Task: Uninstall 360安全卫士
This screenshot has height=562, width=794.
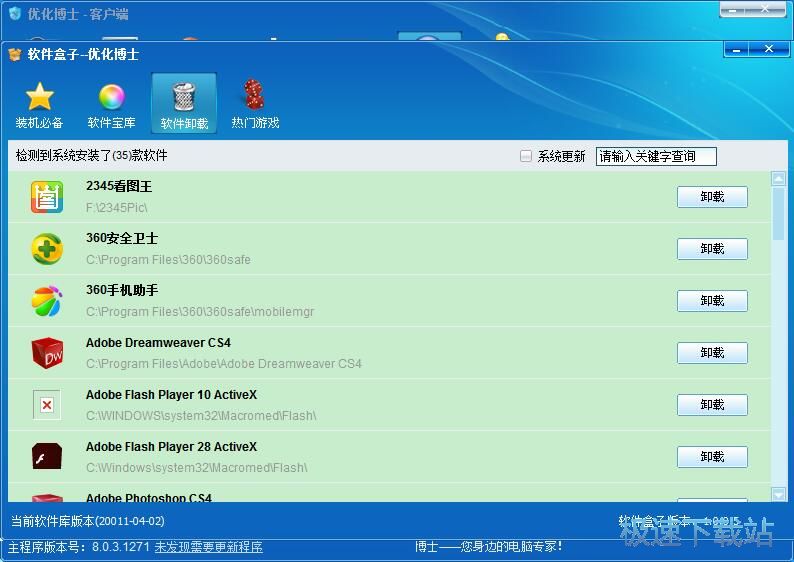Action: [712, 249]
